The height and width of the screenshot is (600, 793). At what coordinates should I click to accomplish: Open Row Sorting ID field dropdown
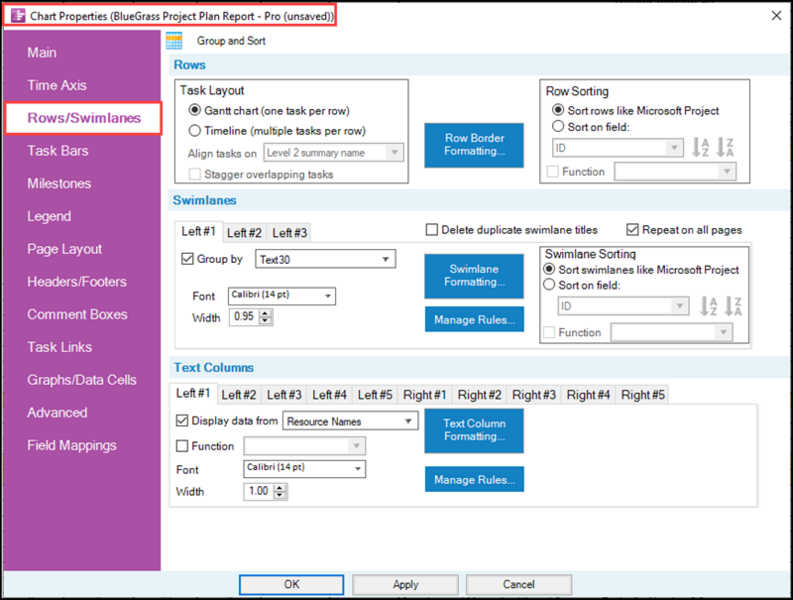click(618, 148)
